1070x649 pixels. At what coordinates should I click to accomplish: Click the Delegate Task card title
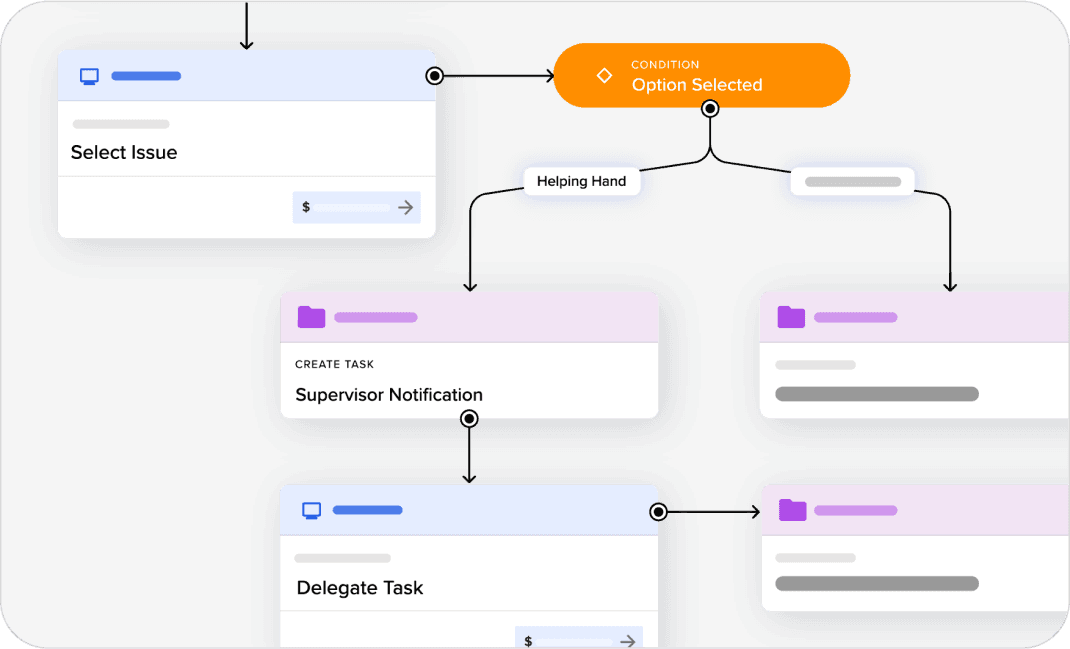(360, 588)
